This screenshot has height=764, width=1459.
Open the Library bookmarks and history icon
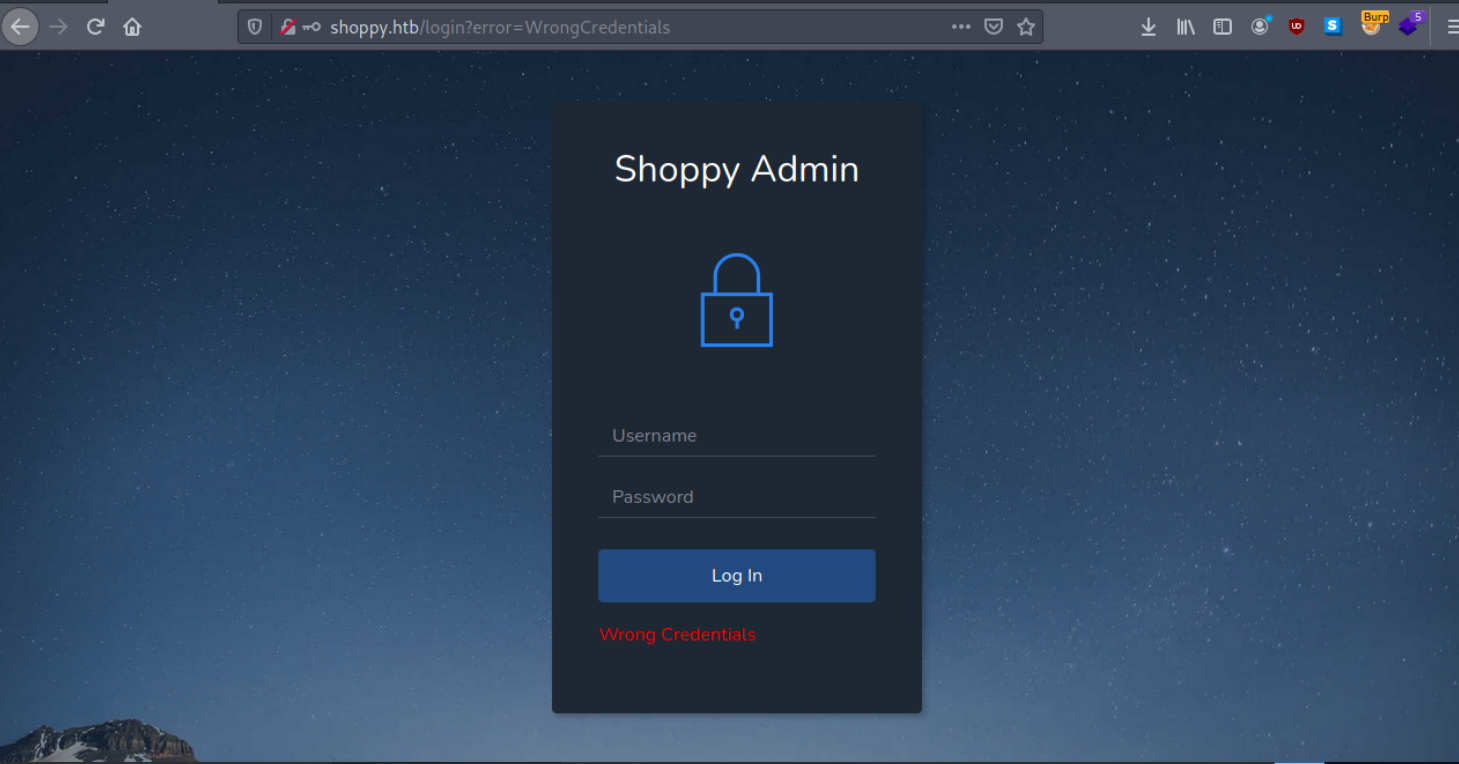(x=1185, y=27)
